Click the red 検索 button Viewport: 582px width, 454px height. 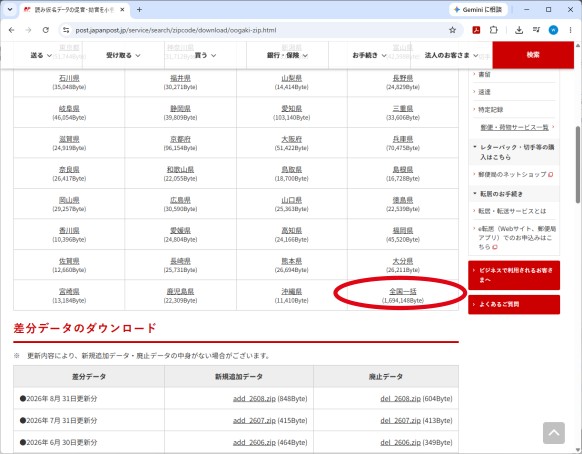click(x=533, y=55)
